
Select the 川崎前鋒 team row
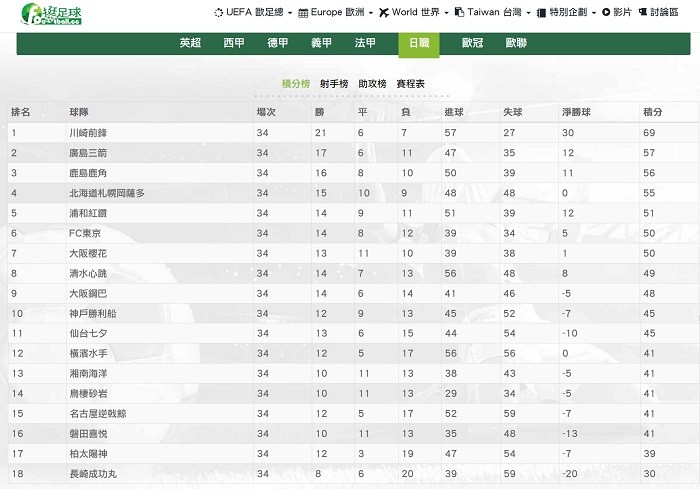click(x=353, y=133)
